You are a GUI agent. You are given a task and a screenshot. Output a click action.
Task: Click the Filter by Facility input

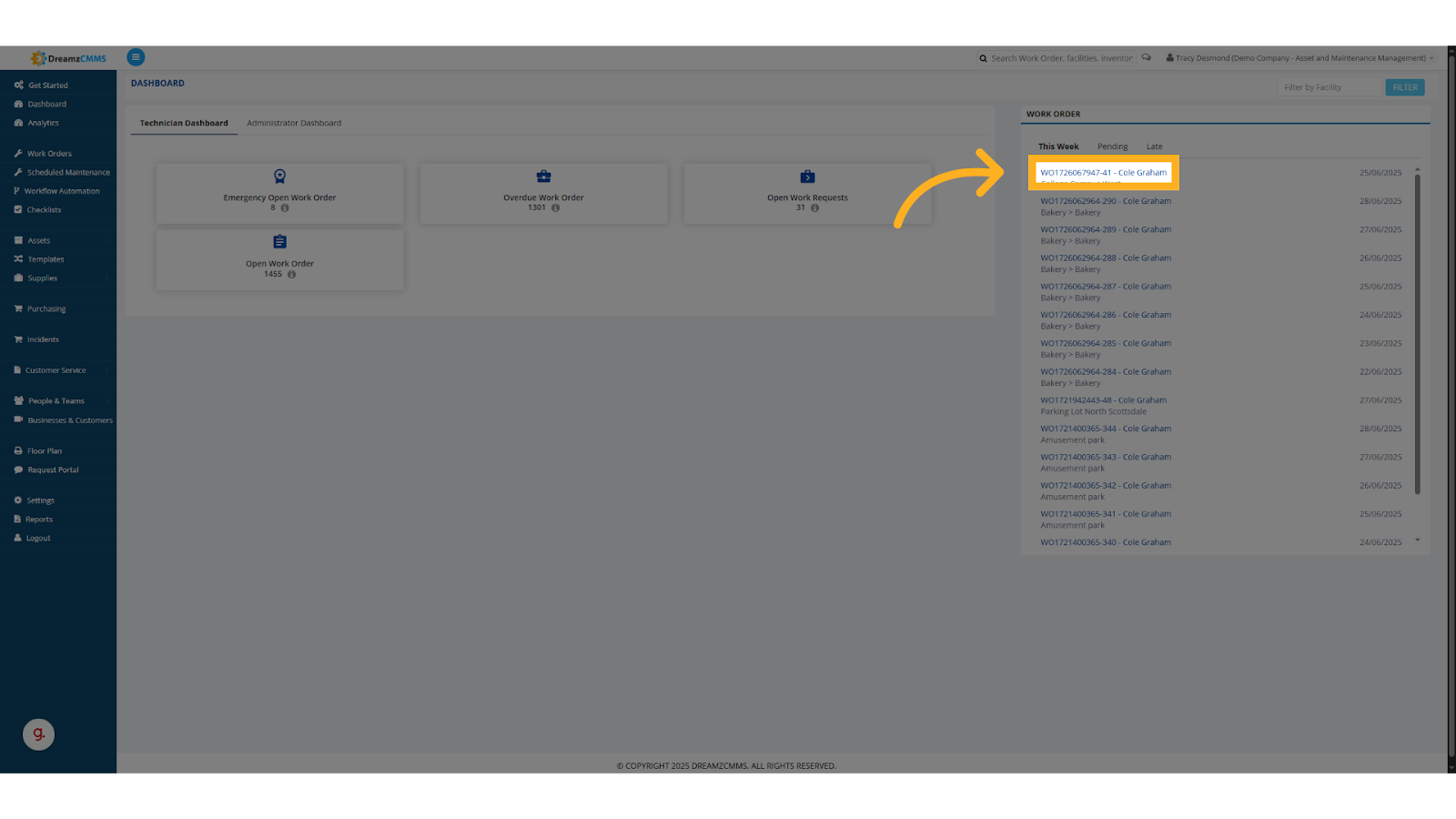tap(1330, 87)
